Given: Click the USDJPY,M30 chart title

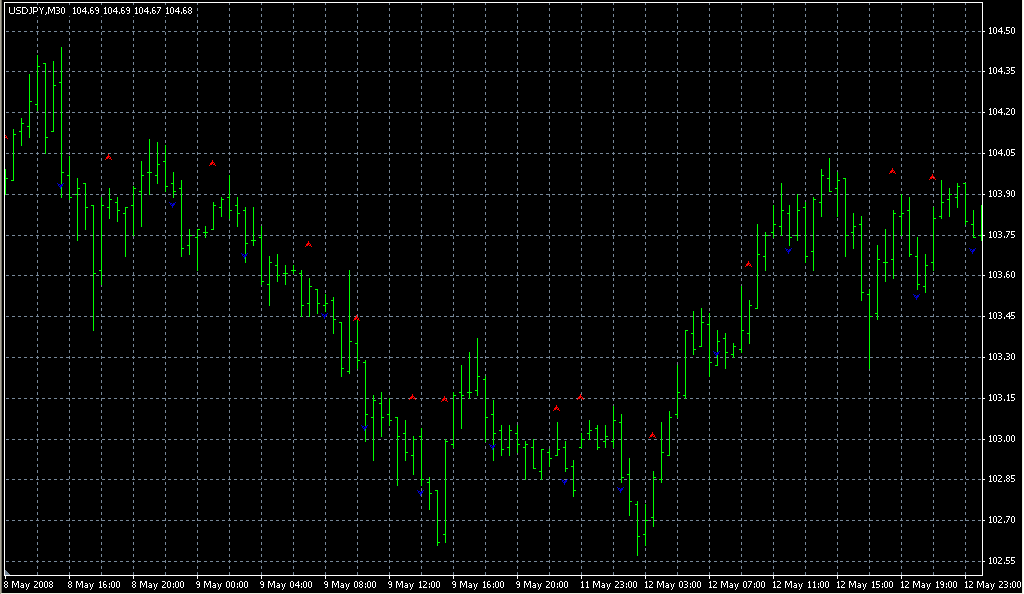Looking at the screenshot, I should click(x=37, y=10).
